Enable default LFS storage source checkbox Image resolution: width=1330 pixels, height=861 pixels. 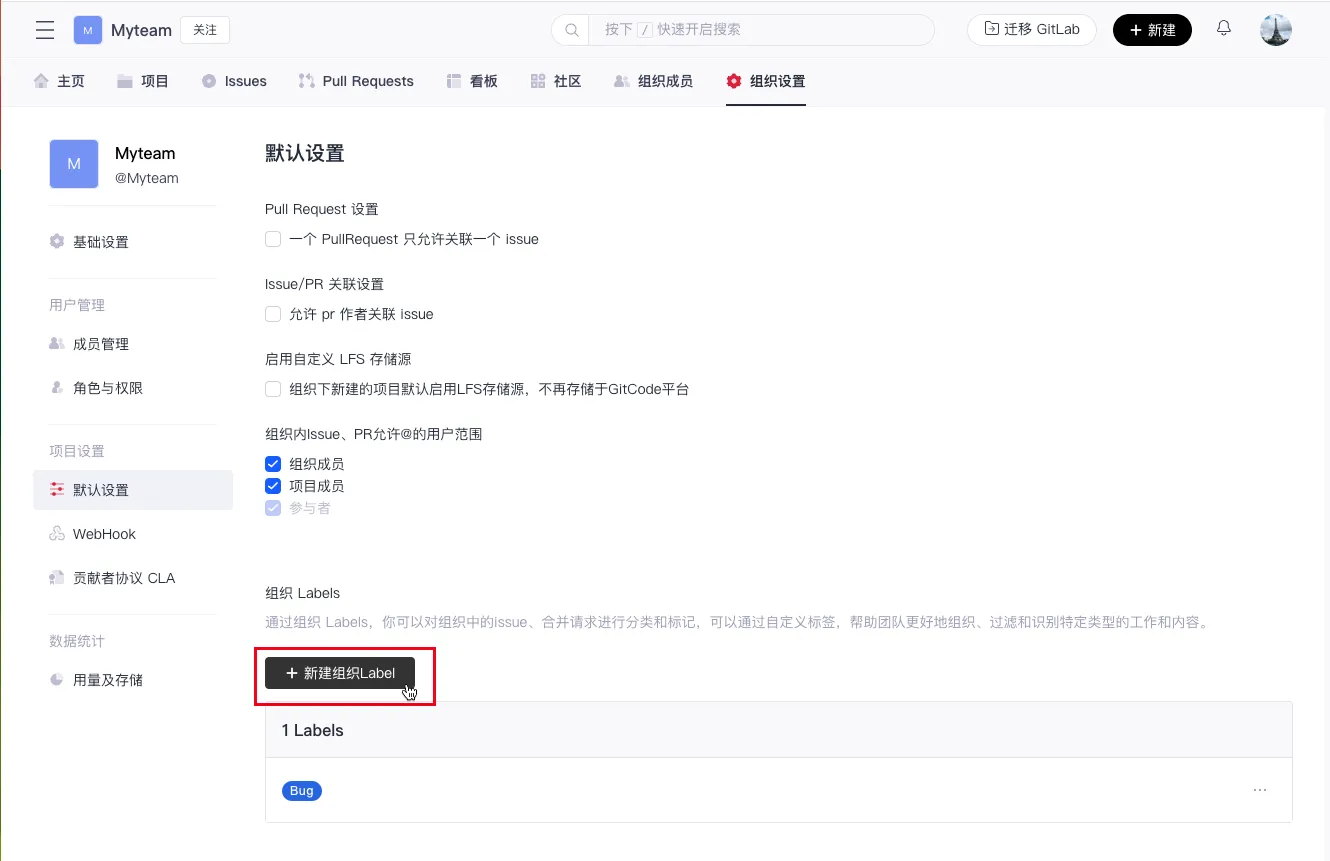click(x=273, y=389)
